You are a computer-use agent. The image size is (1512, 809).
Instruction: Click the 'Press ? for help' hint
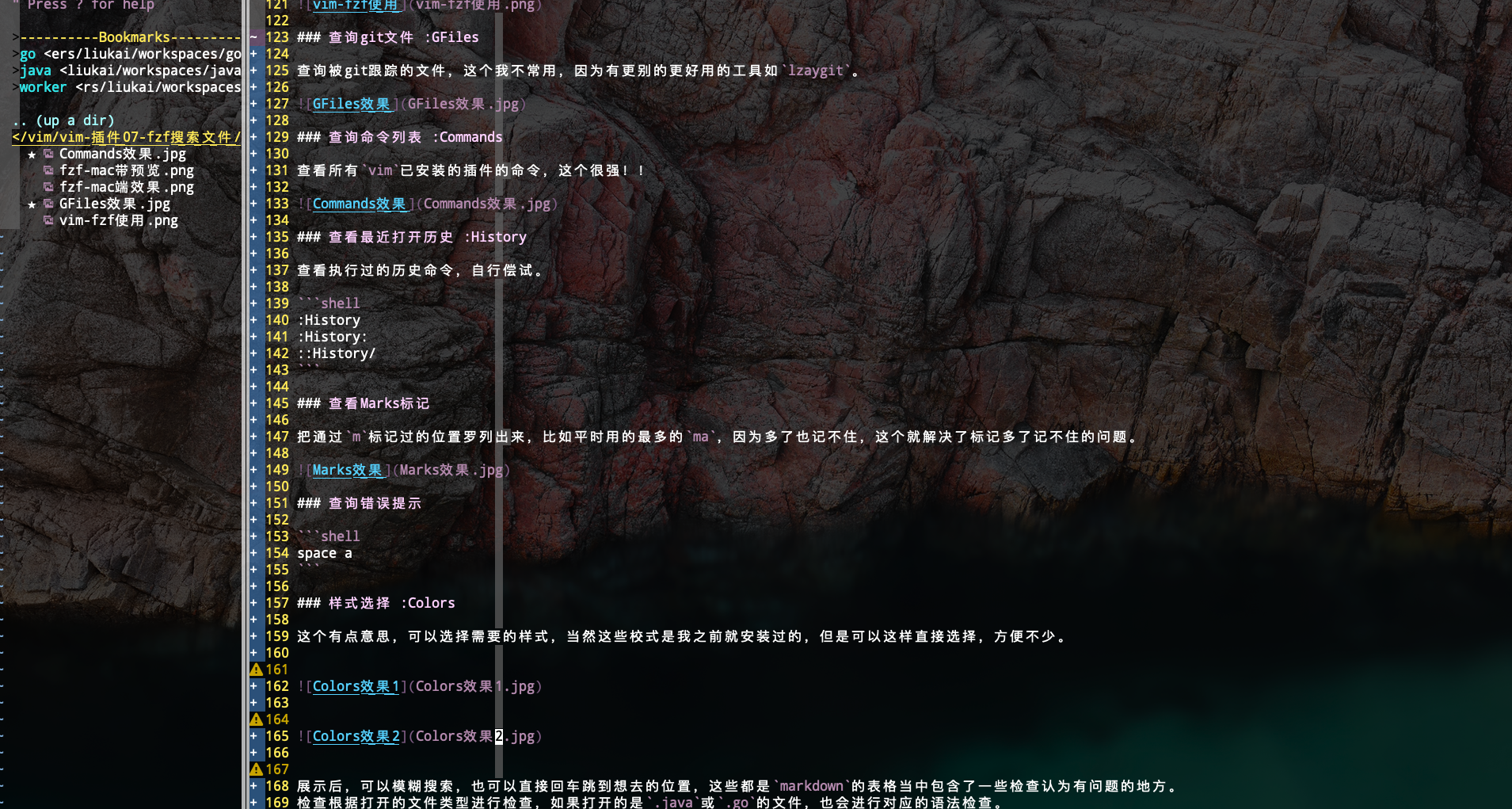[x=90, y=6]
